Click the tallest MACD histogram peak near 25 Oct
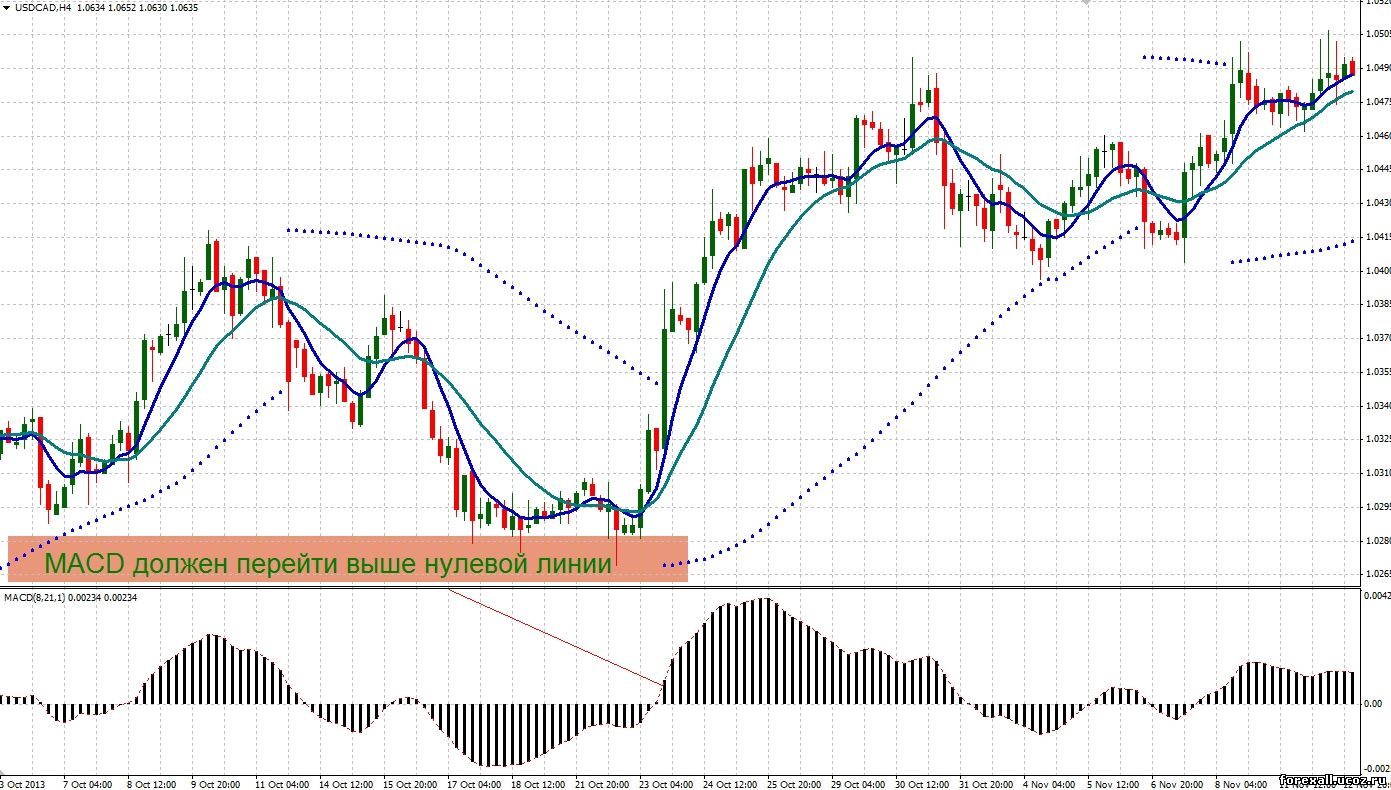This screenshot has height=790, width=1391. tap(765, 602)
